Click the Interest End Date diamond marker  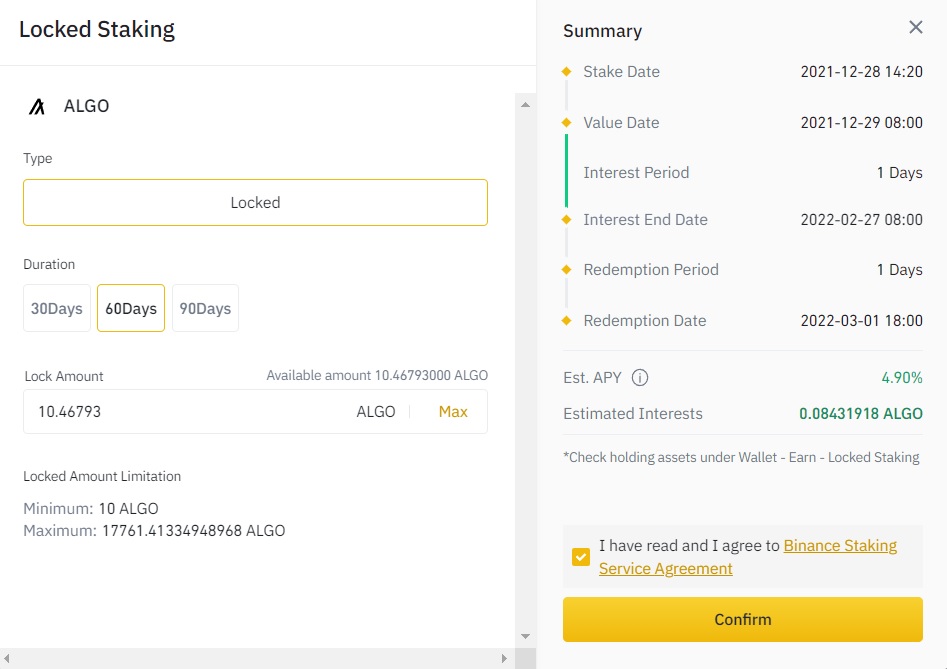pos(567,219)
